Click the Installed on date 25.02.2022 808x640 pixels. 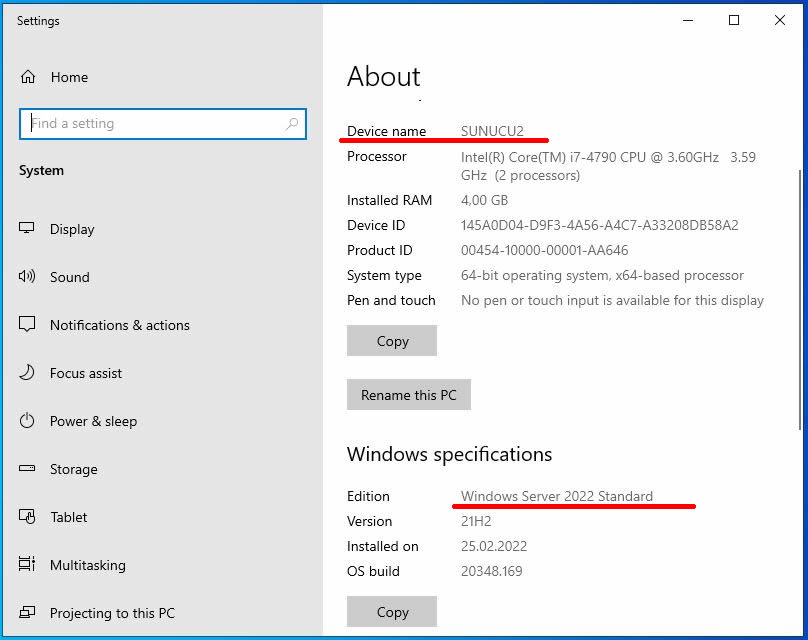494,546
